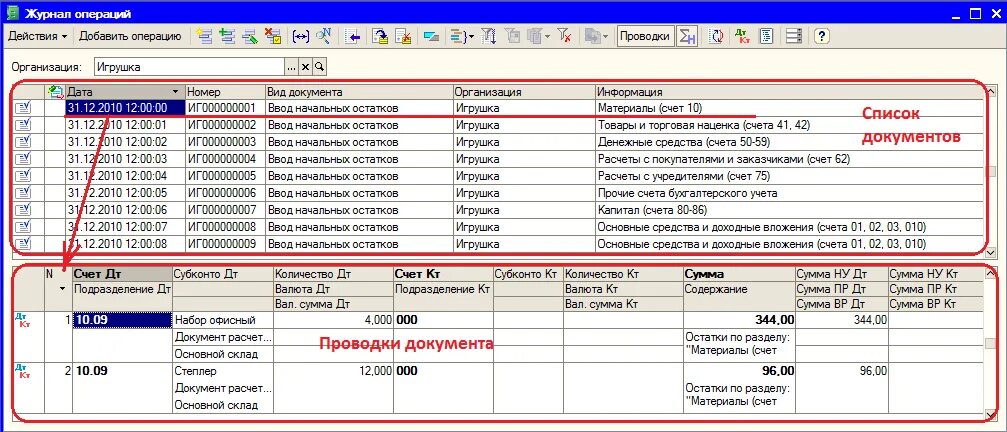
Task: Refresh the list with the refresh icon
Action: pyautogui.click(x=716, y=37)
